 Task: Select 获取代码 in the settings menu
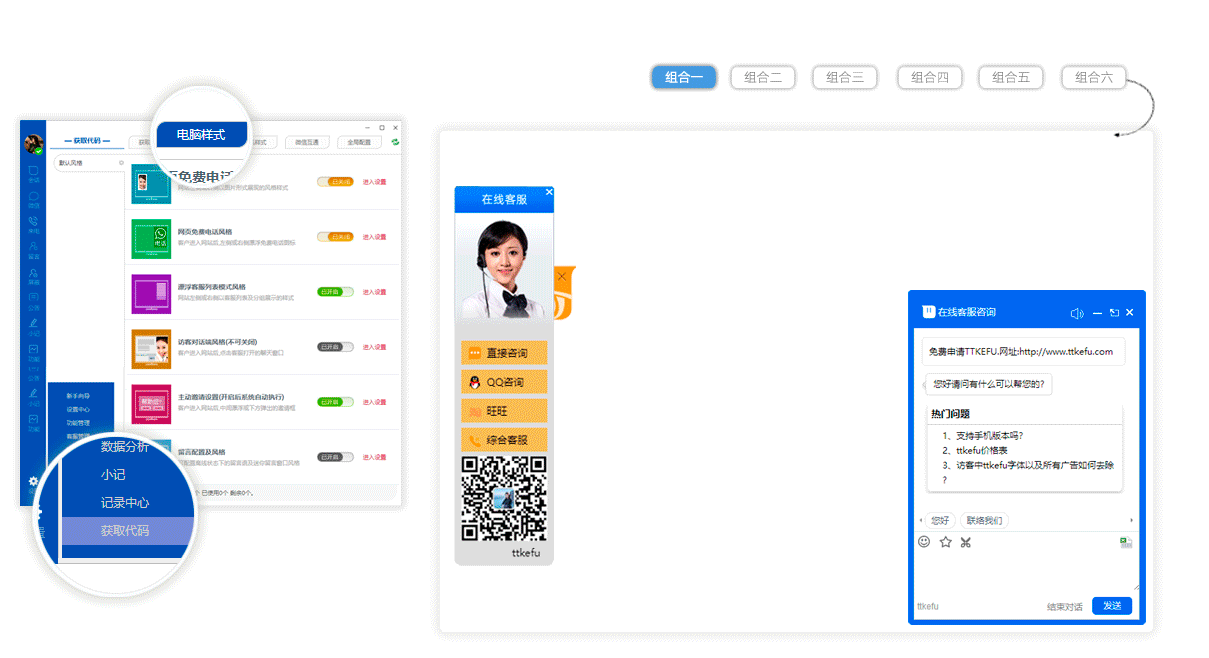coord(125,531)
